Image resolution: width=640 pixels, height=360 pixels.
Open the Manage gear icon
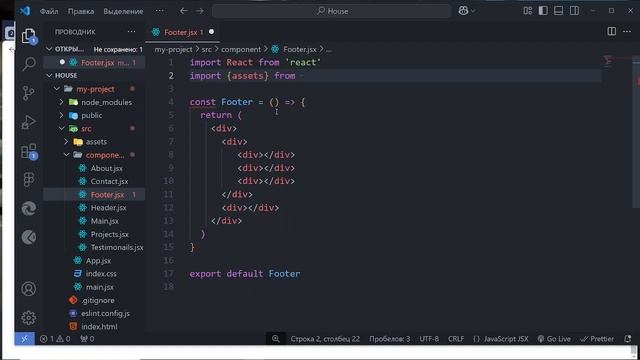(29, 318)
